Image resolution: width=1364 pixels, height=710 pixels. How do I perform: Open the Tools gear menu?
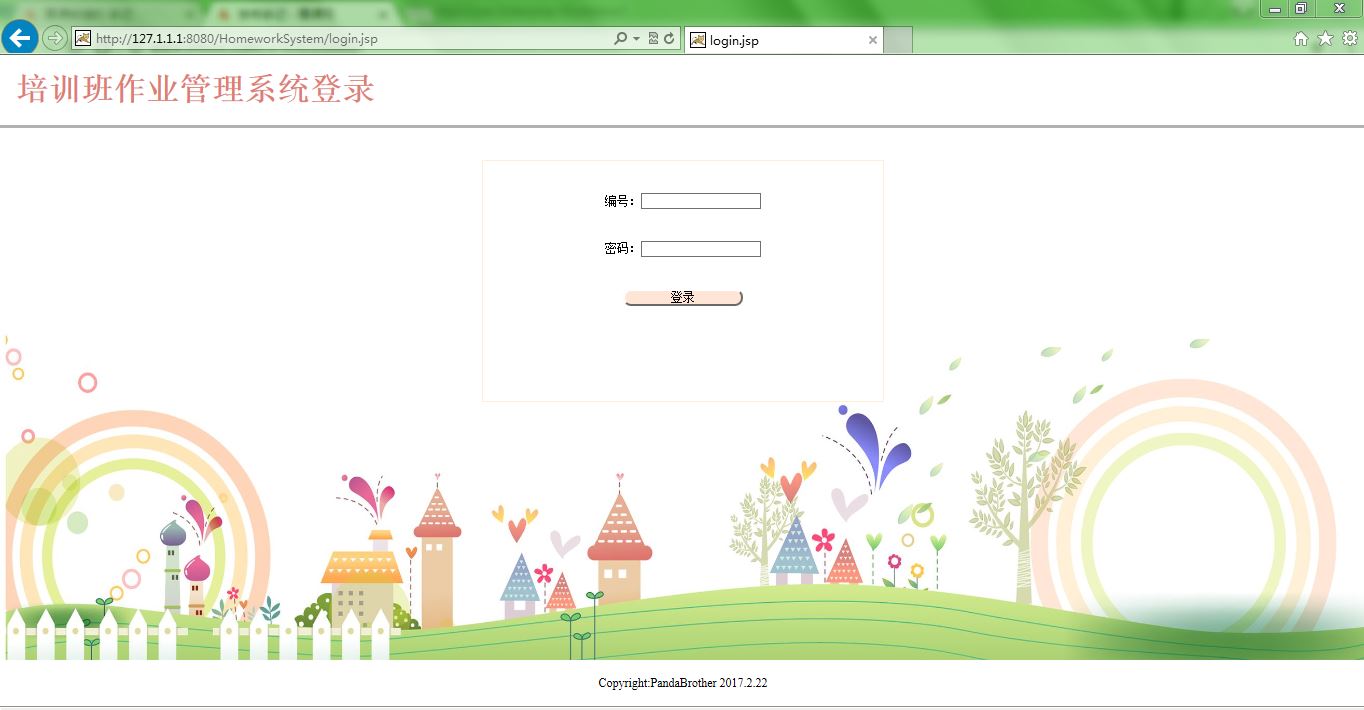[x=1348, y=40]
